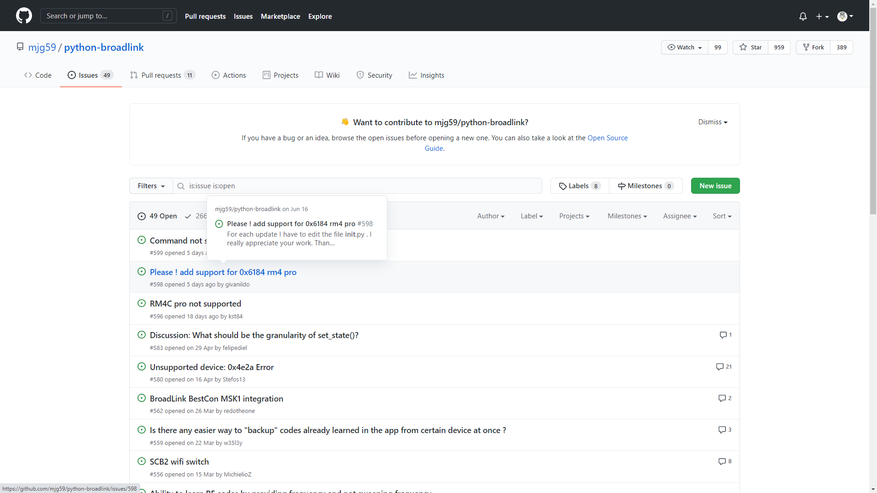Open the 21 comments on 0x4e2a issue

[x=724, y=367]
